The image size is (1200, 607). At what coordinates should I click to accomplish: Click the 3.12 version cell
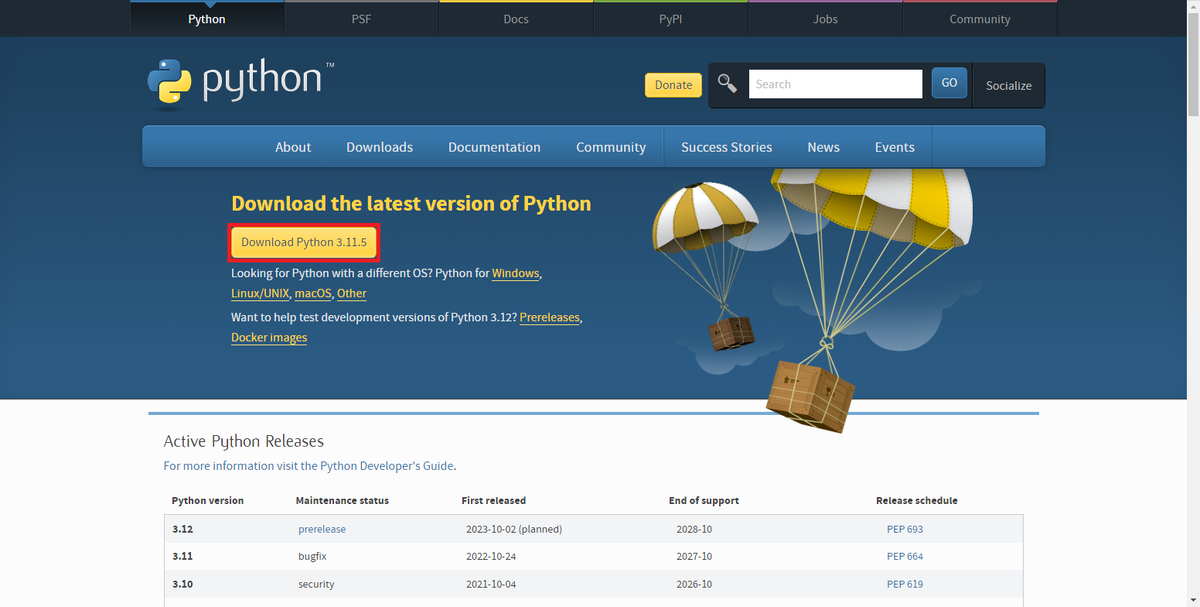click(x=183, y=529)
